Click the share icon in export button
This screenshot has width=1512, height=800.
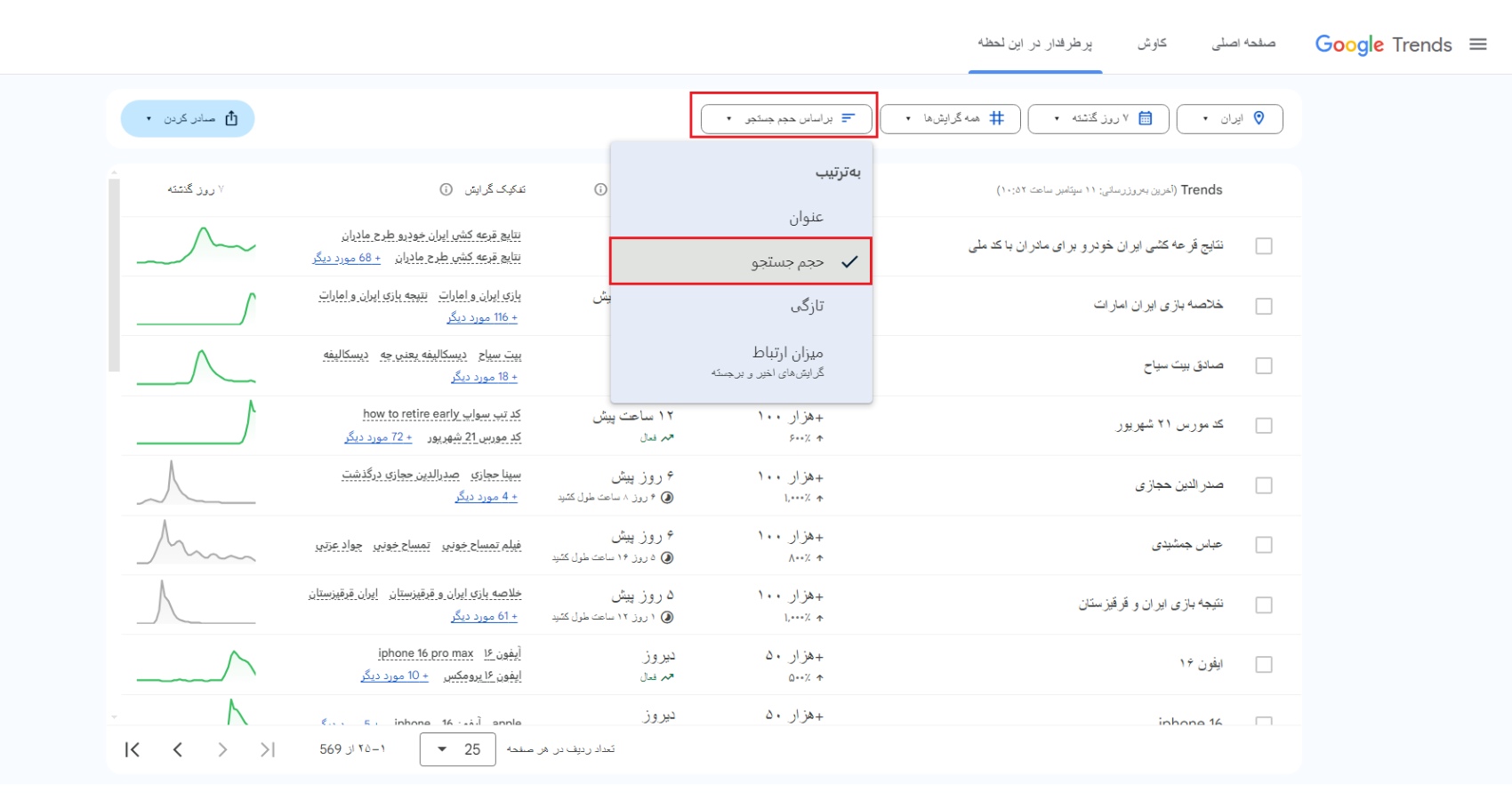tap(231, 118)
